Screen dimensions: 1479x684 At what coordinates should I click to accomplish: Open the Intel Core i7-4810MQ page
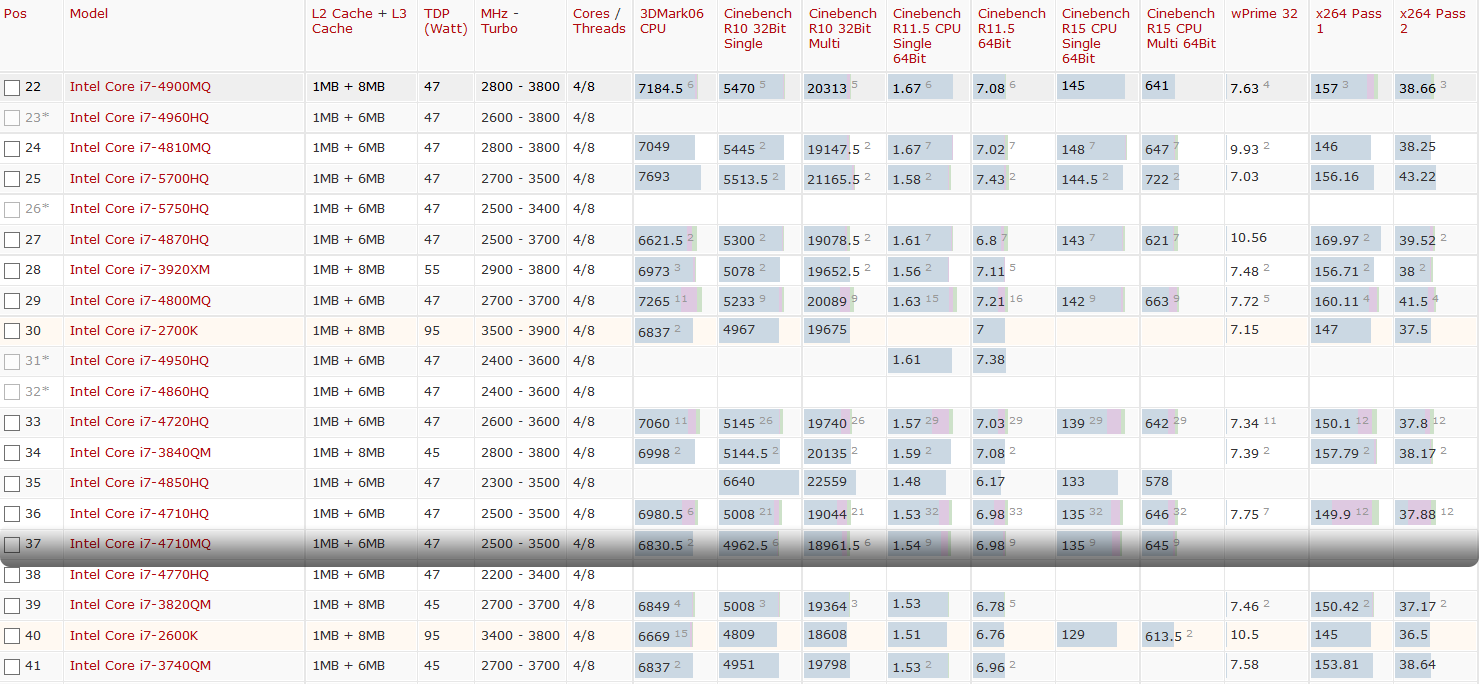pyautogui.click(x=140, y=148)
